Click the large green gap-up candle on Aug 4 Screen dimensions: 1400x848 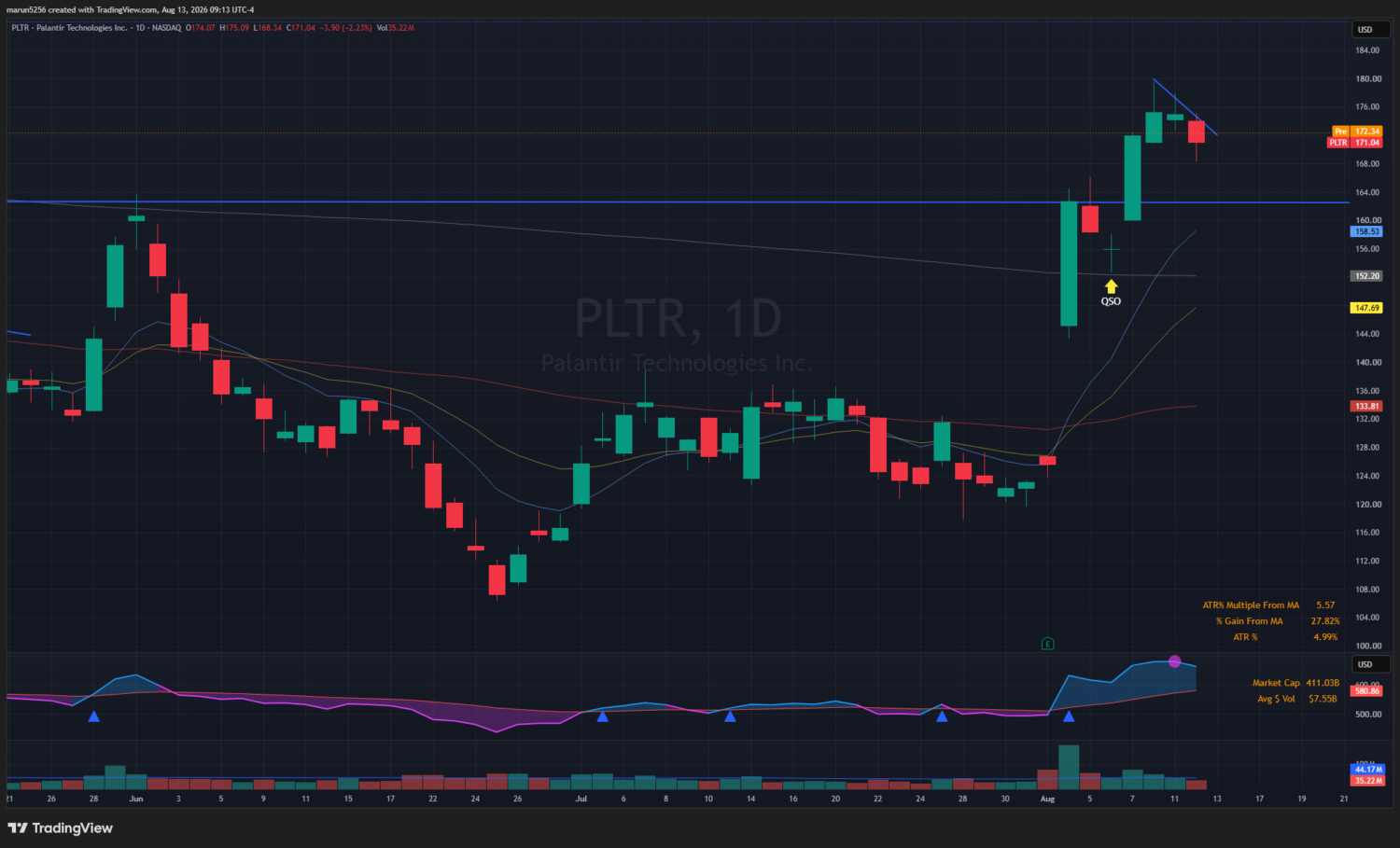click(1069, 263)
